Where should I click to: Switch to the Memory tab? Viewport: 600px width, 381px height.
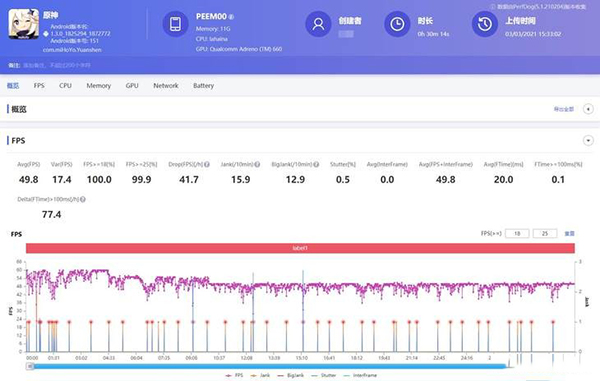[98, 86]
